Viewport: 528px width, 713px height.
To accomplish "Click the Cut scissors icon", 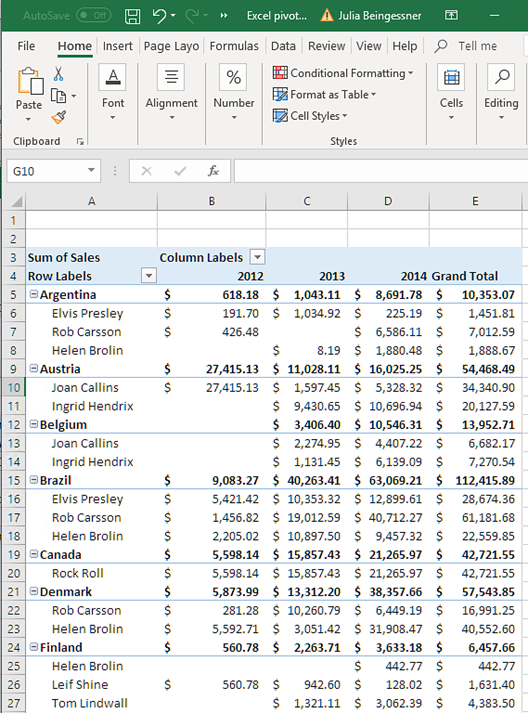I will pos(59,74).
